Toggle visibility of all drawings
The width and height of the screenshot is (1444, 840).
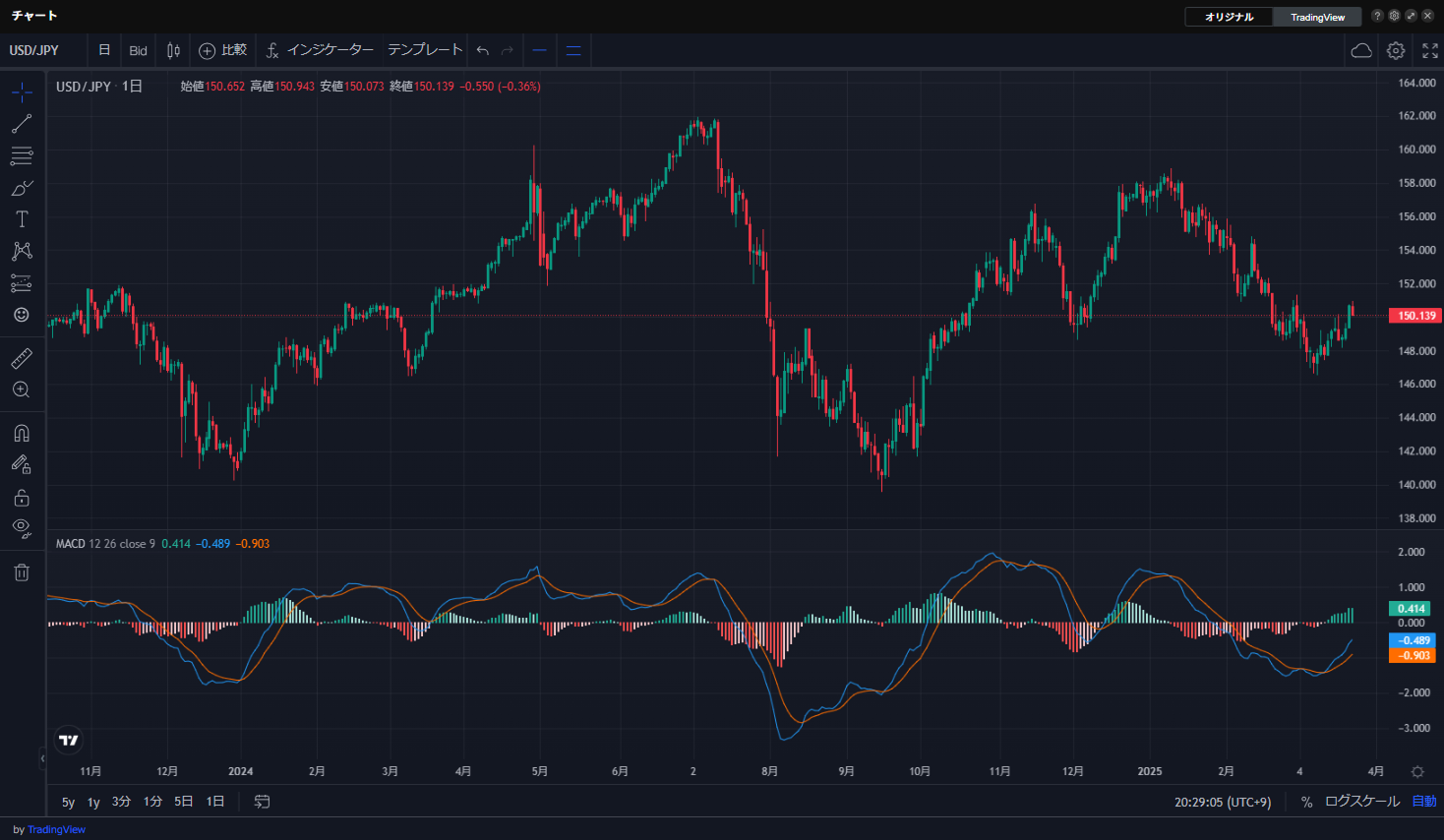(x=22, y=528)
